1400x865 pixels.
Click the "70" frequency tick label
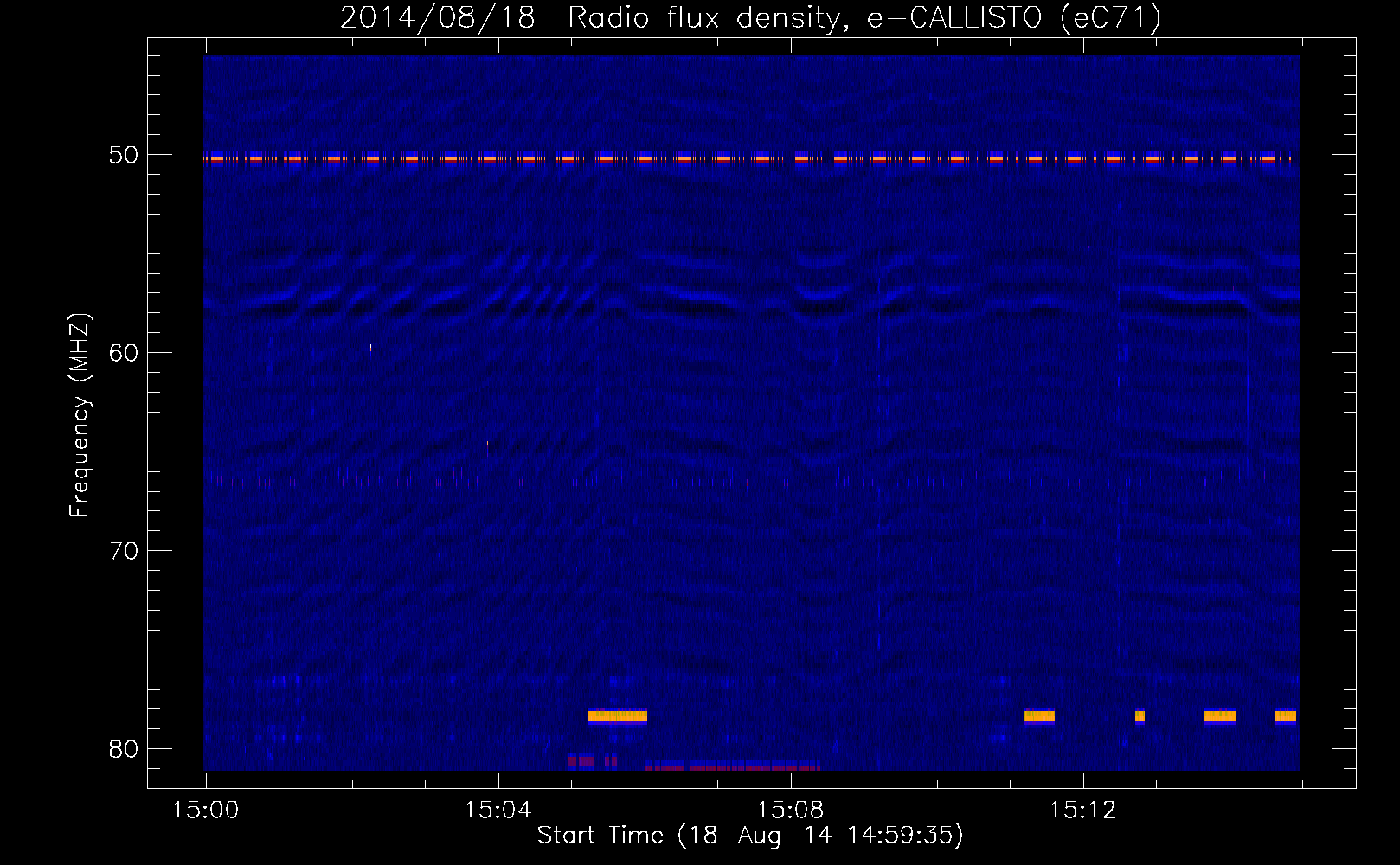coord(124,551)
